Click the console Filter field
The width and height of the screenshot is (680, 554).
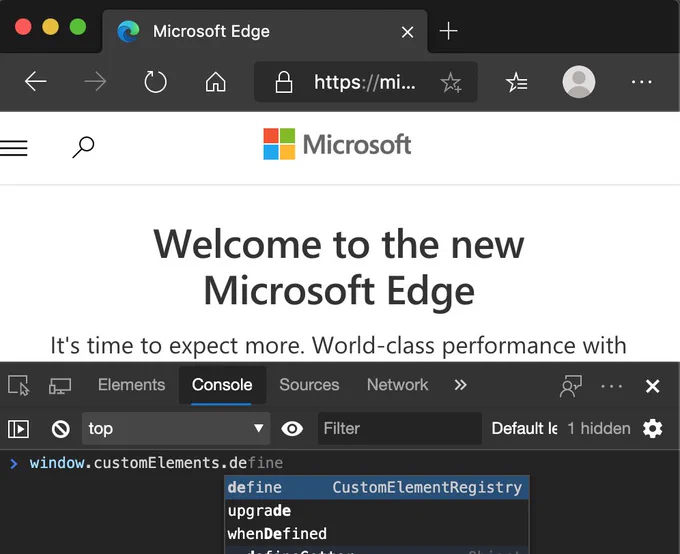pyautogui.click(x=400, y=429)
